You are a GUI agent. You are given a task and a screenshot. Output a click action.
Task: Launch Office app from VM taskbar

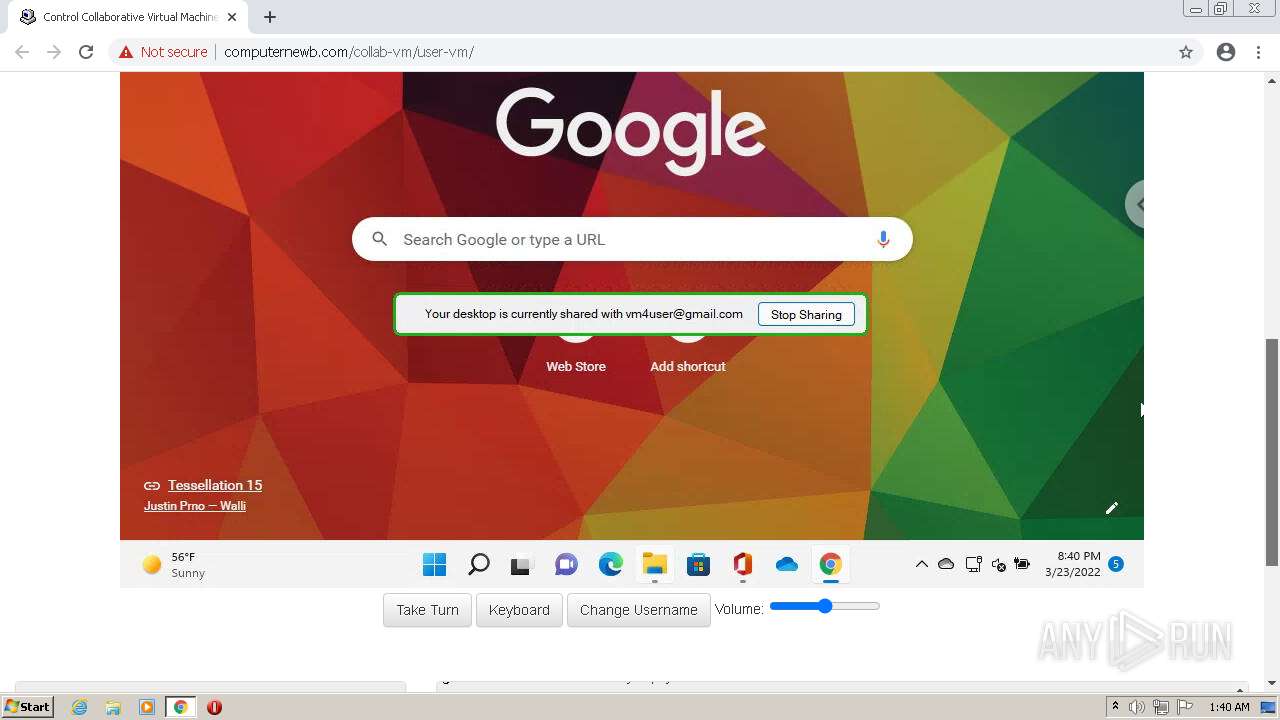coord(742,565)
